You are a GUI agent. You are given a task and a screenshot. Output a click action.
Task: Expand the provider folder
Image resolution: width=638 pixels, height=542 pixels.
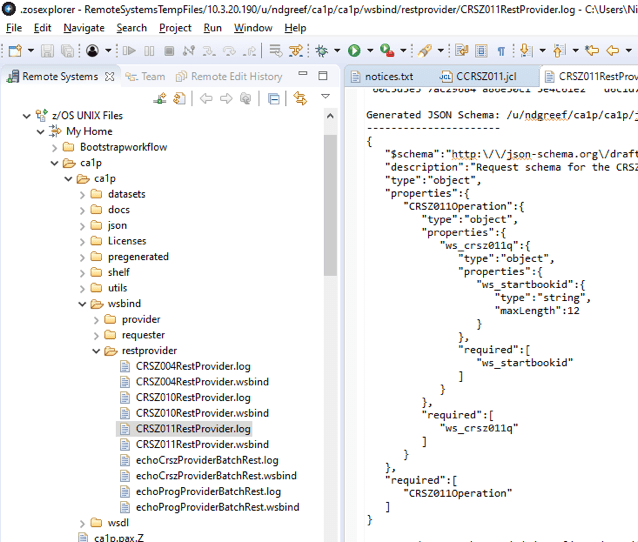point(96,320)
